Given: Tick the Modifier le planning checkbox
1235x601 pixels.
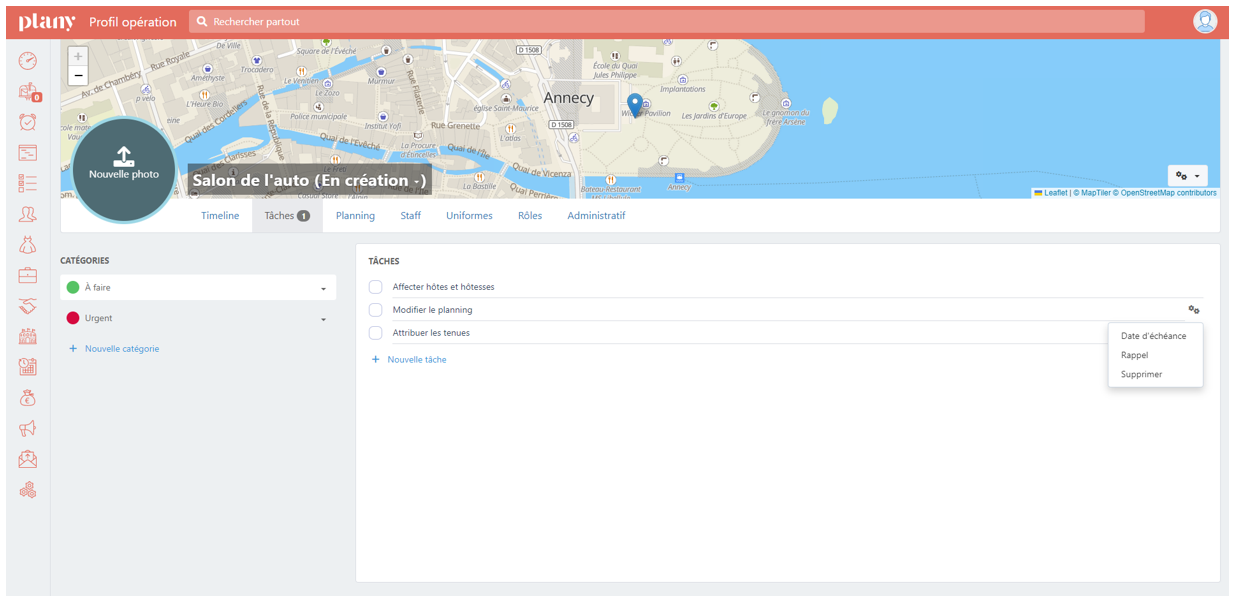Looking at the screenshot, I should [376, 310].
